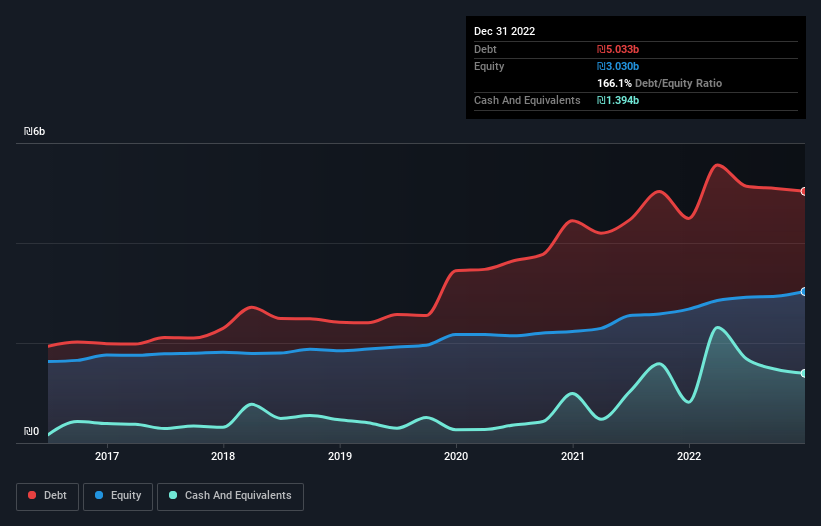
Task: Click the ₪1.394b cash value in tooltip
Action: coord(618,100)
